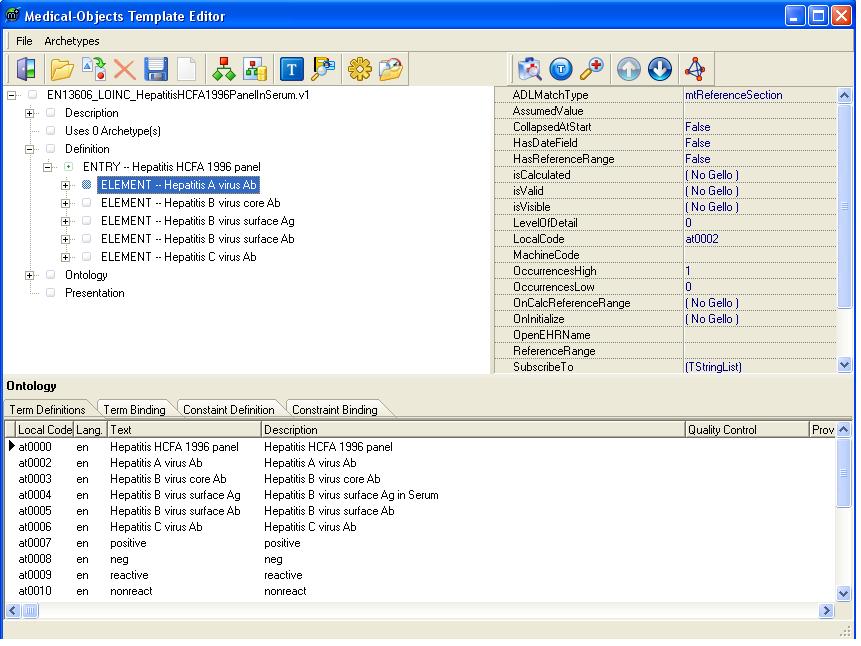The height and width of the screenshot is (646, 861).
Task: Click the green hierarchy tree icon
Action: click(225, 69)
